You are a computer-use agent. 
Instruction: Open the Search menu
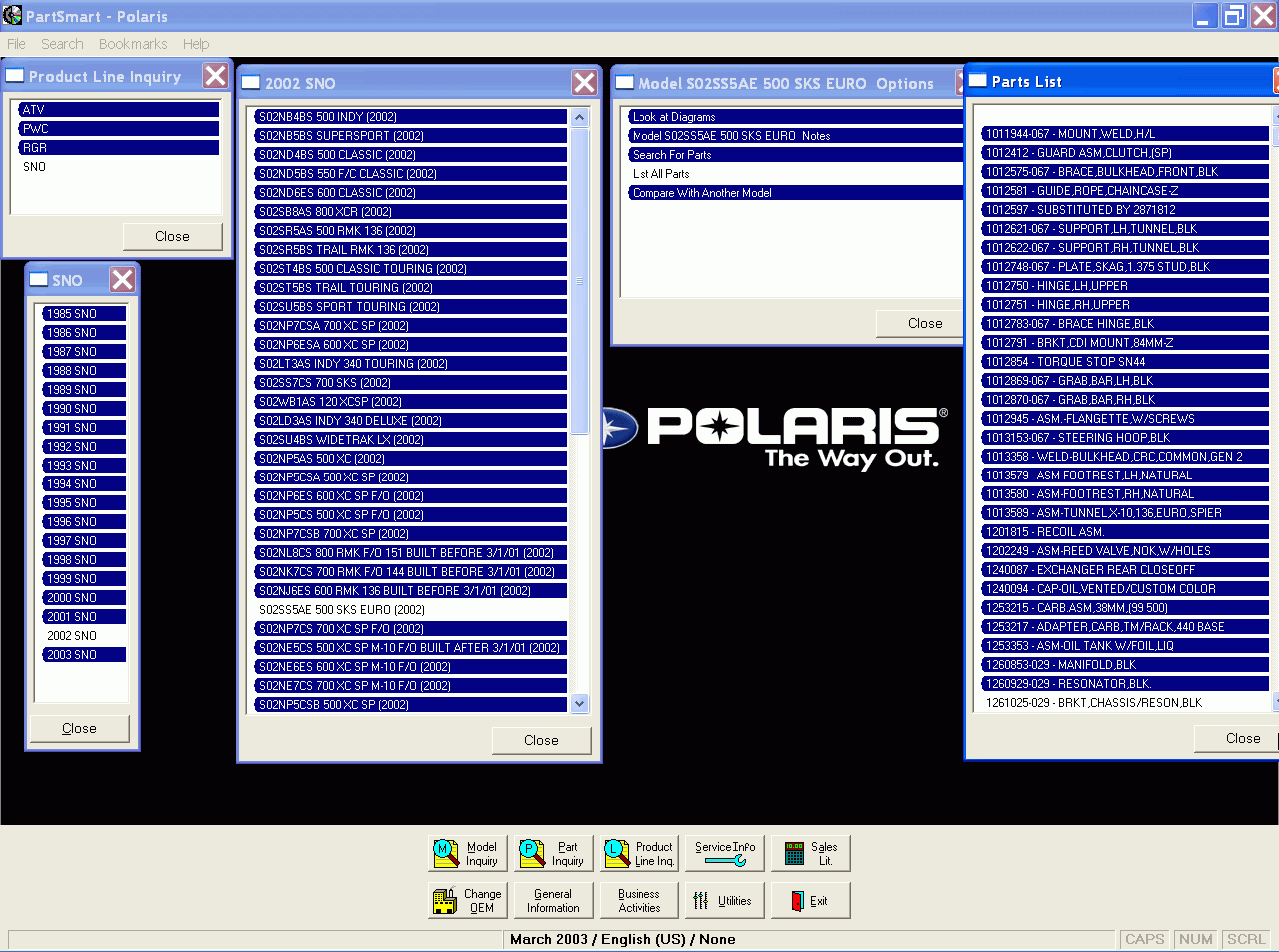(x=62, y=44)
